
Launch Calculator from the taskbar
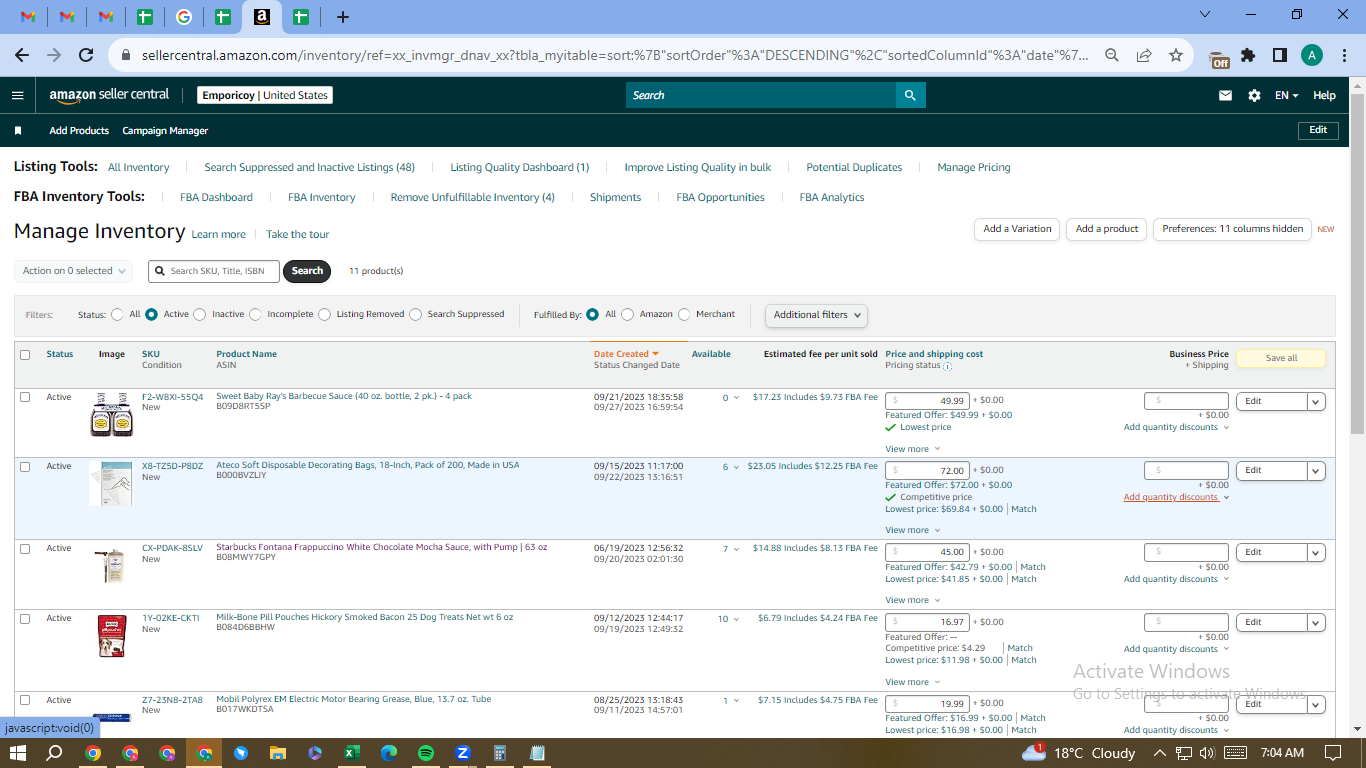coord(500,753)
